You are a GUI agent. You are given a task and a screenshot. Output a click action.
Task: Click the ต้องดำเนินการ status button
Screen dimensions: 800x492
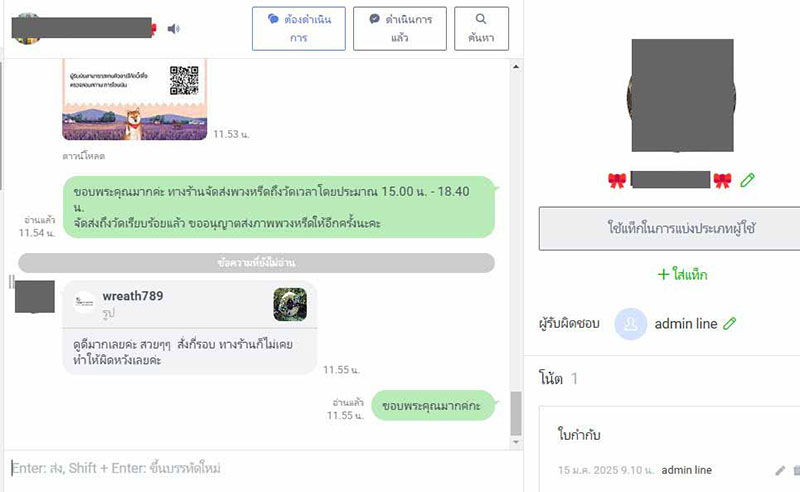point(298,29)
